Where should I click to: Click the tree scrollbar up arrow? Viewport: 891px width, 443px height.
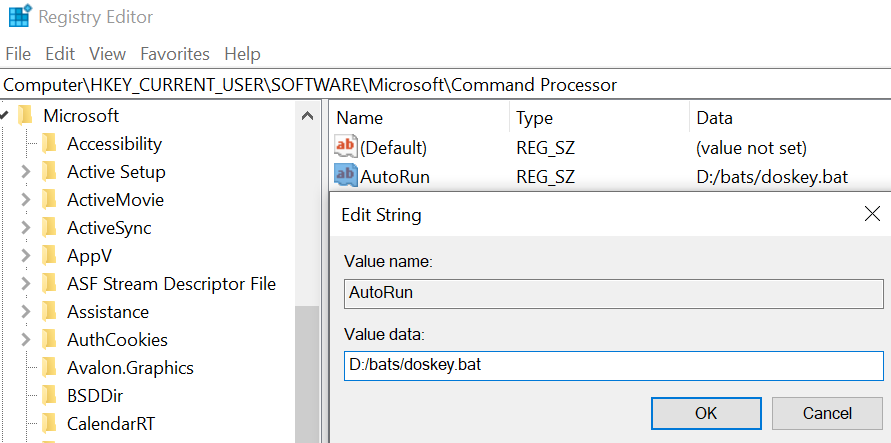(x=307, y=116)
